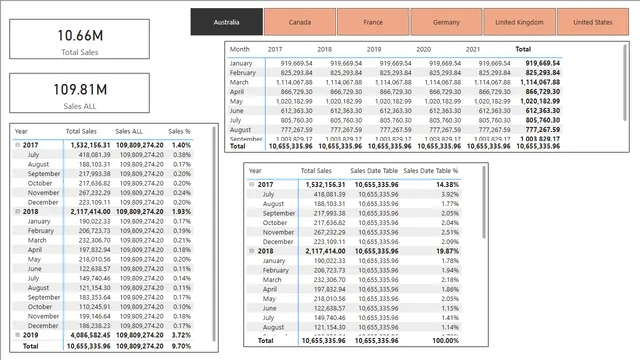Viewport: 640px width, 360px height.
Task: Click the 3.72% value for 2019
Action: 181,335
